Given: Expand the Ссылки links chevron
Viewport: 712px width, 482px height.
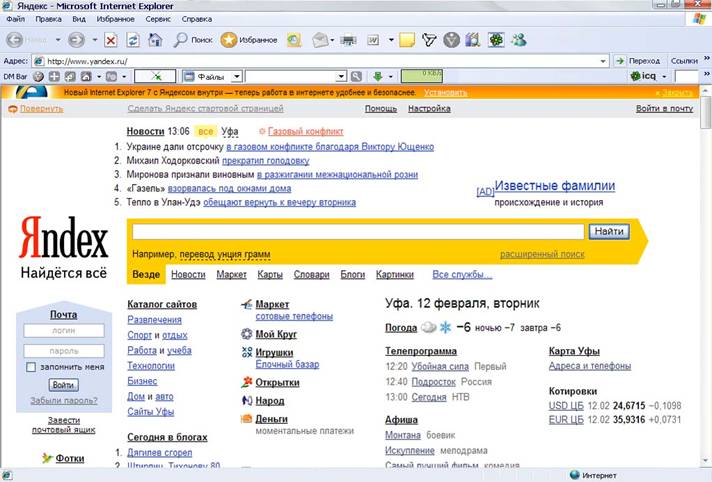Looking at the screenshot, I should (707, 58).
